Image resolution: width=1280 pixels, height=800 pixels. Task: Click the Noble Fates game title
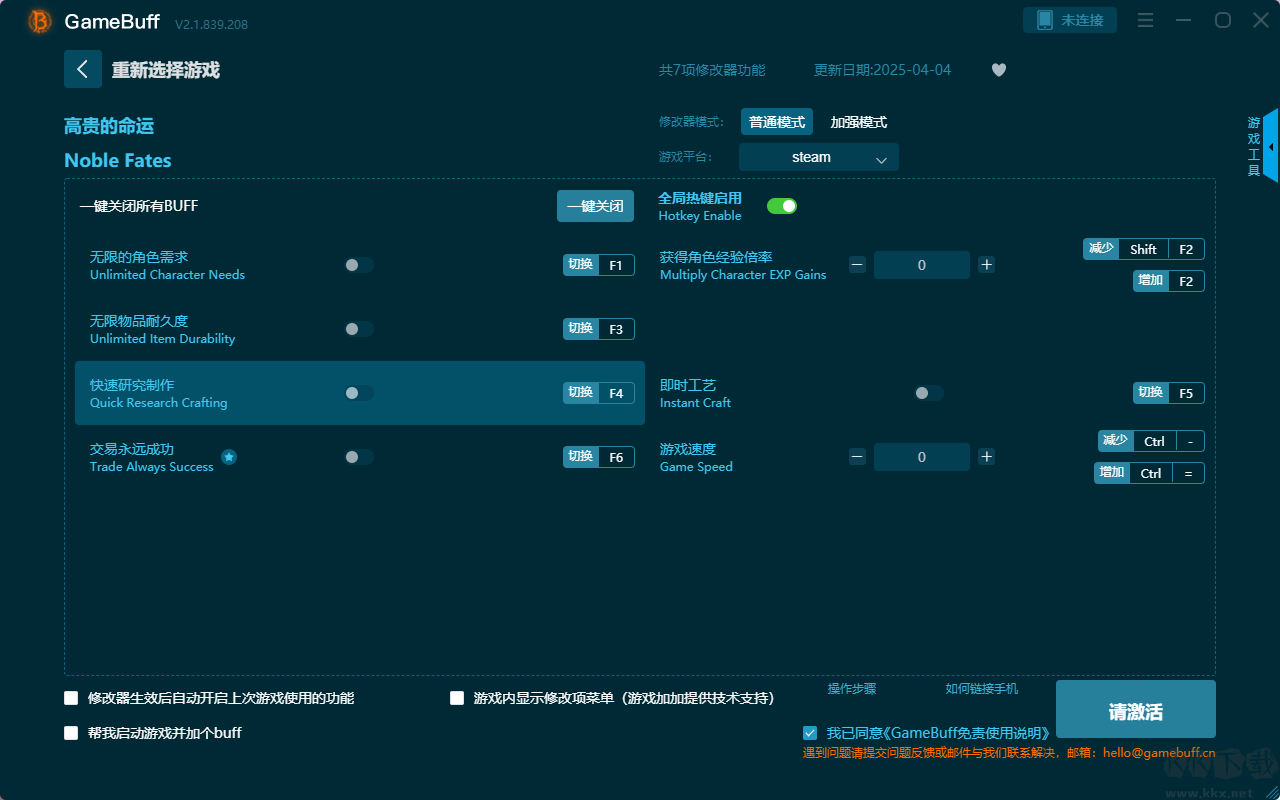(118, 160)
